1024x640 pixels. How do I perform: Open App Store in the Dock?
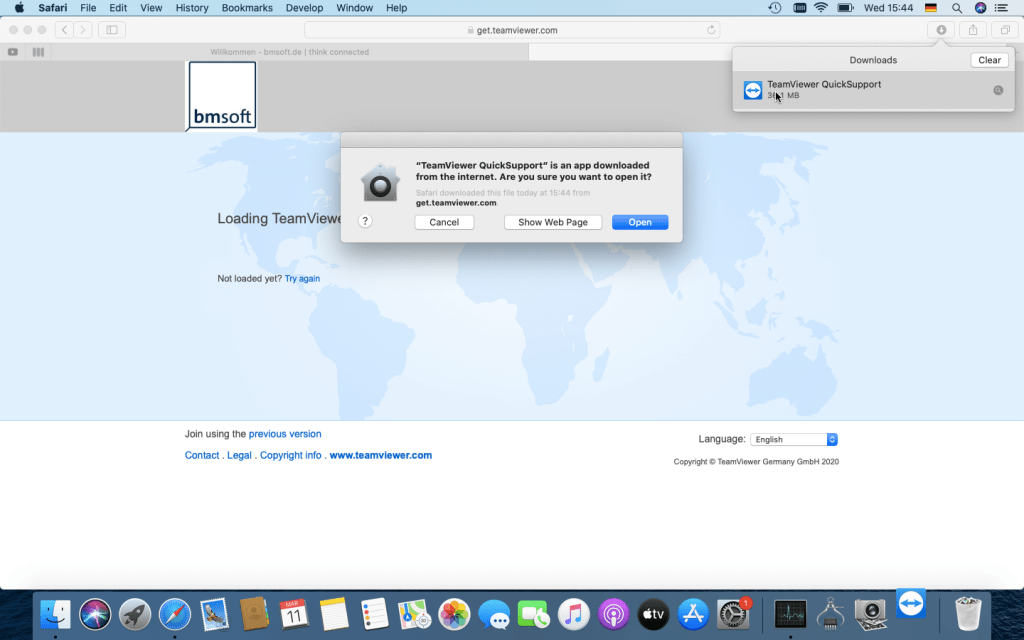[694, 614]
